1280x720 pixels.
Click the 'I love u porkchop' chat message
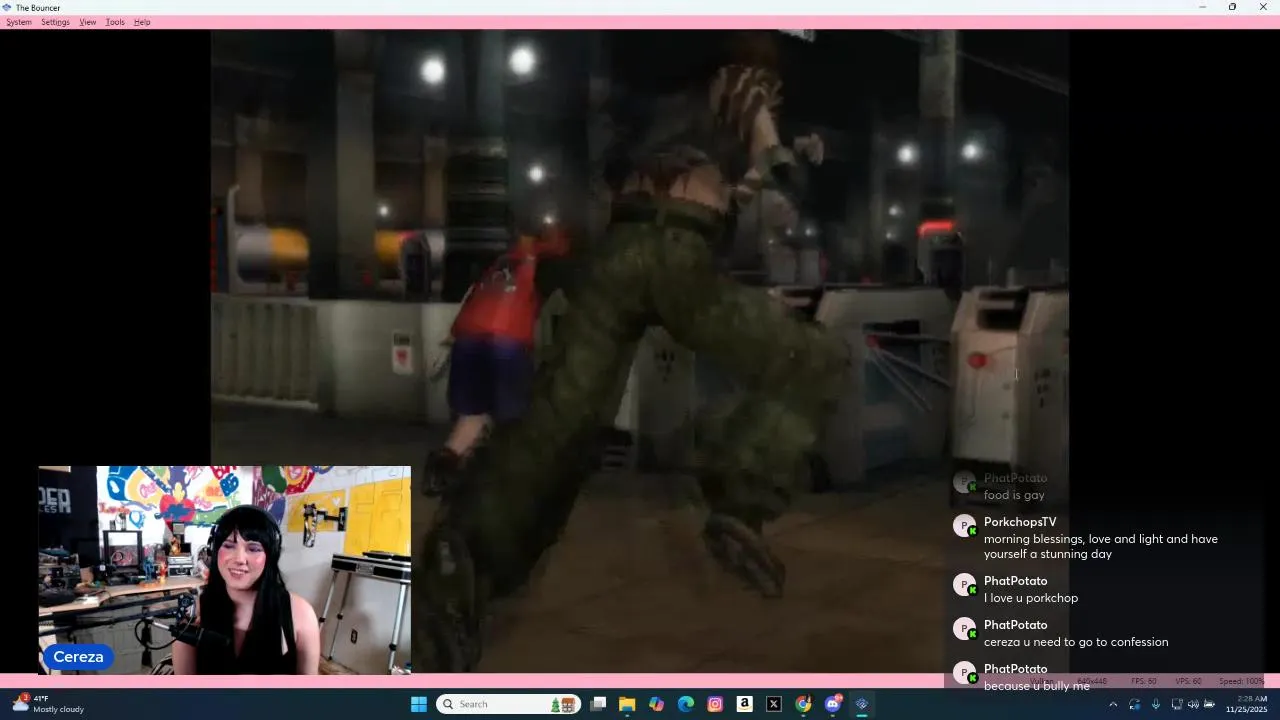[1031, 598]
